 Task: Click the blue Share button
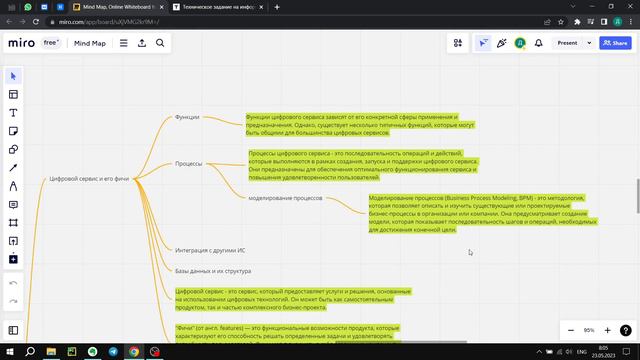[x=615, y=43]
